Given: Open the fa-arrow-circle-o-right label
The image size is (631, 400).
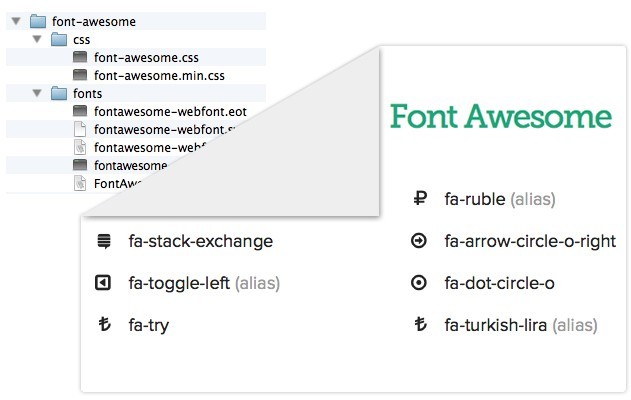Looking at the screenshot, I should [x=530, y=241].
